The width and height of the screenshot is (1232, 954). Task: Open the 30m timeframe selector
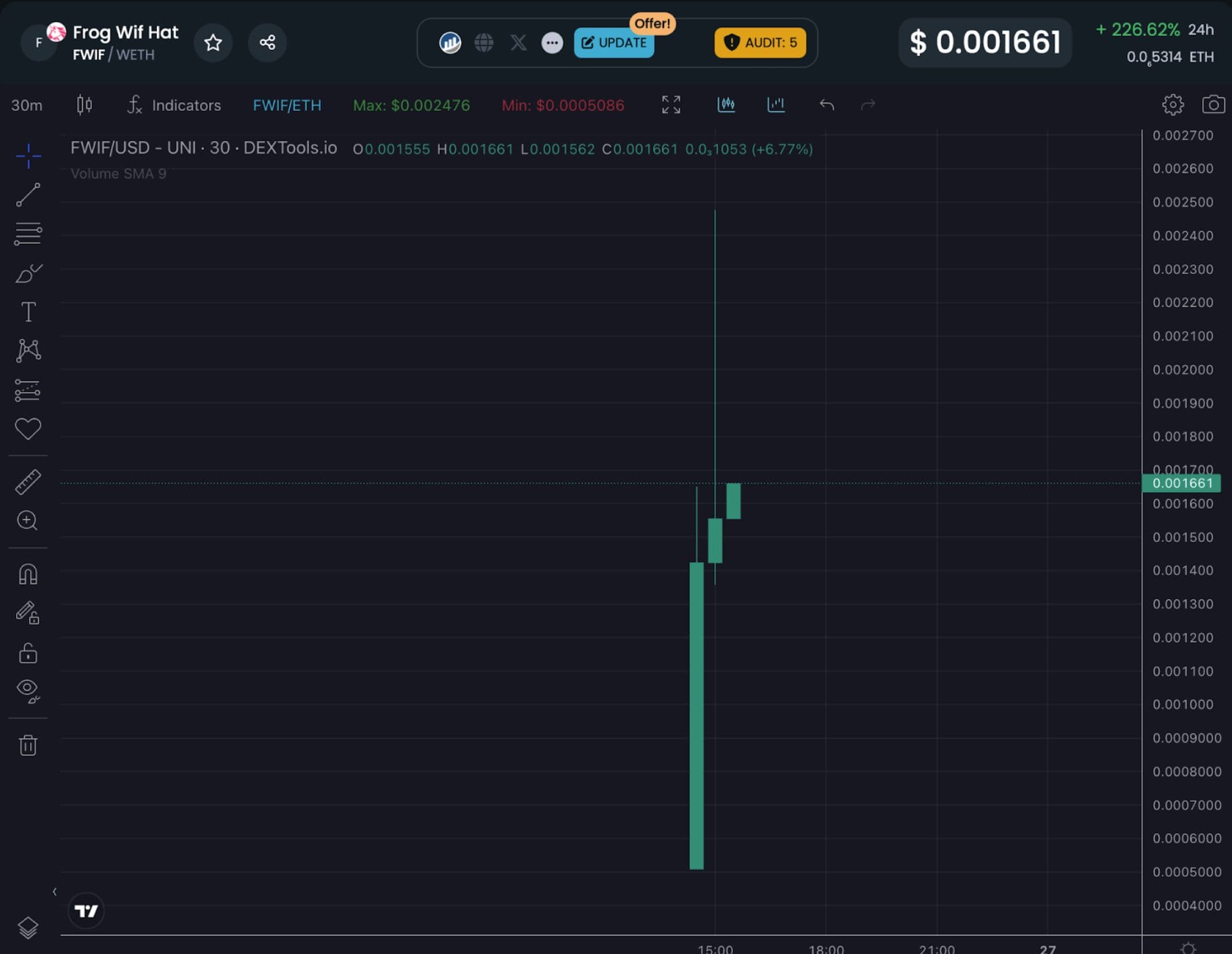pos(26,104)
